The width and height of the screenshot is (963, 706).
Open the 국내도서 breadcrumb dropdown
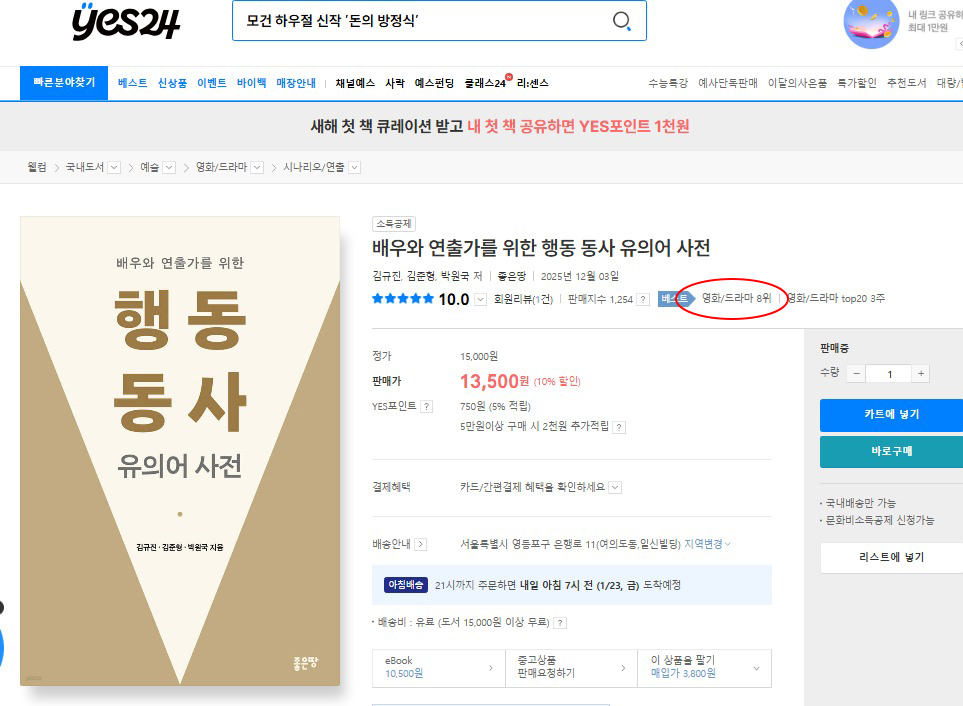click(113, 167)
